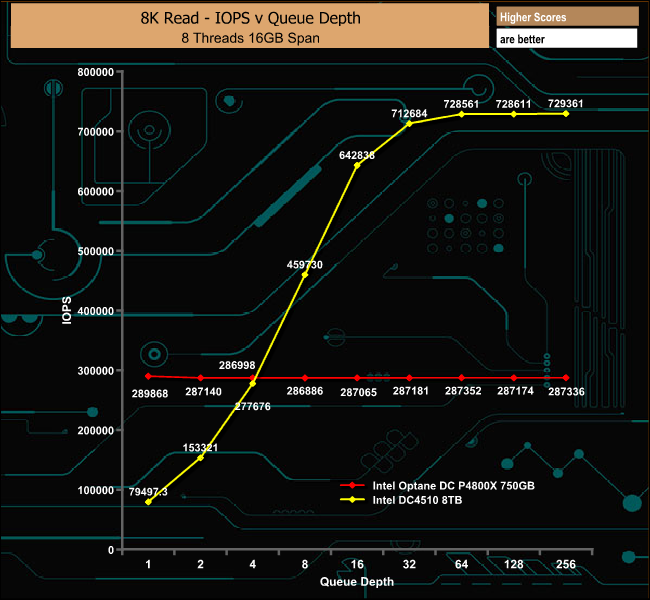The width and height of the screenshot is (650, 600).
Task: Click the x-axis label 64
Action: (461, 564)
